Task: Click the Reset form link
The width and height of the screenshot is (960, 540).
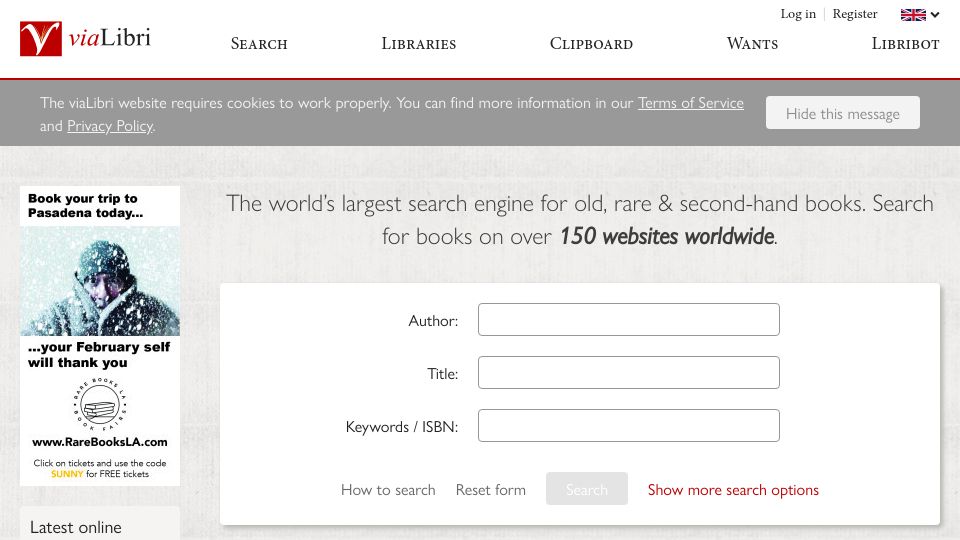Action: pos(490,490)
